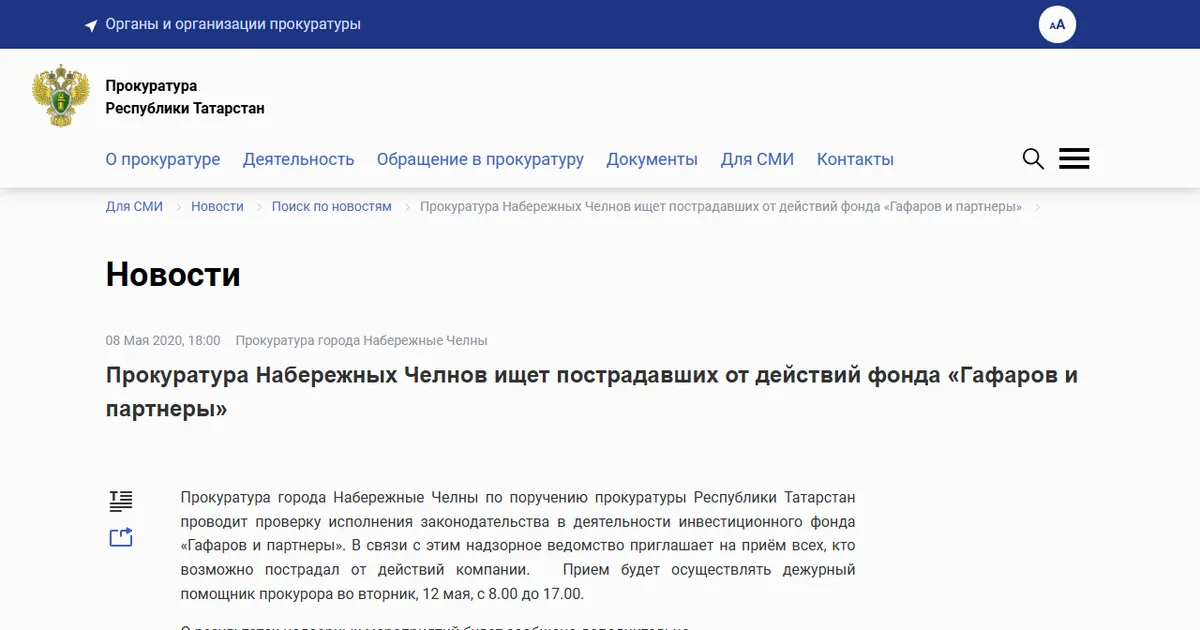Click the share icon beside article
Viewport: 1200px width, 630px height.
click(121, 538)
